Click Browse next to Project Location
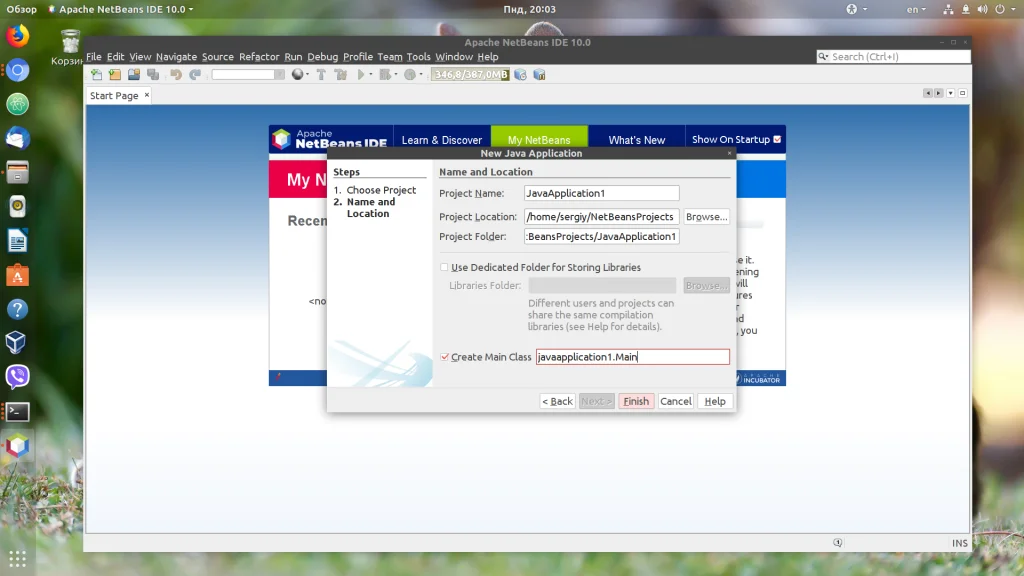 [x=707, y=216]
